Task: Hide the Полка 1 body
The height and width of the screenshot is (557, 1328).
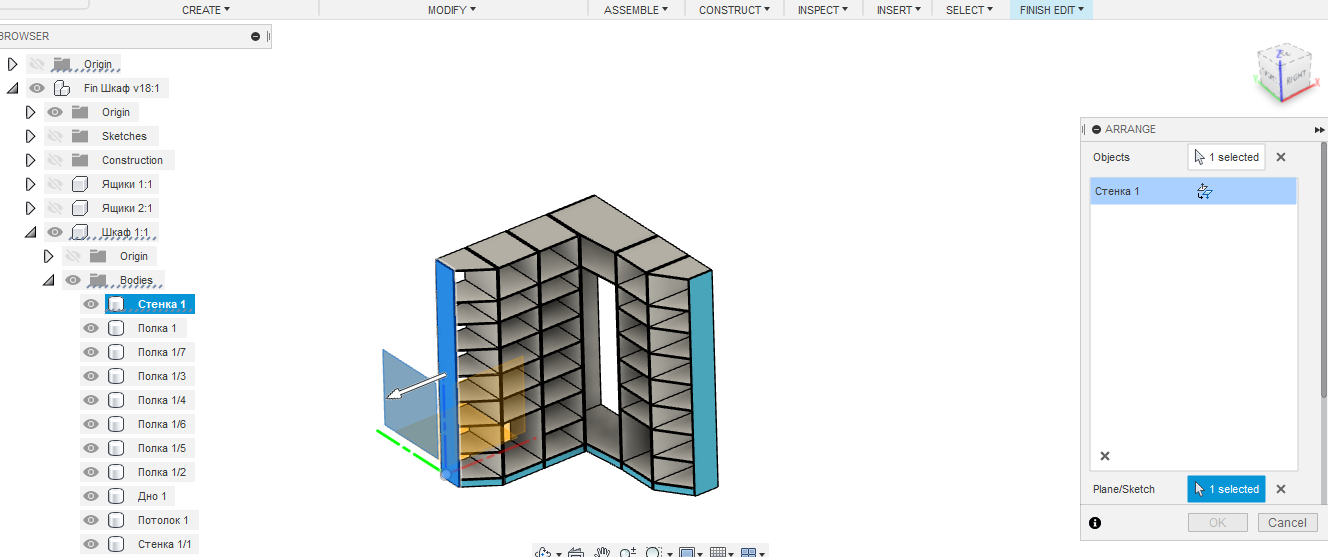Action: (x=91, y=328)
